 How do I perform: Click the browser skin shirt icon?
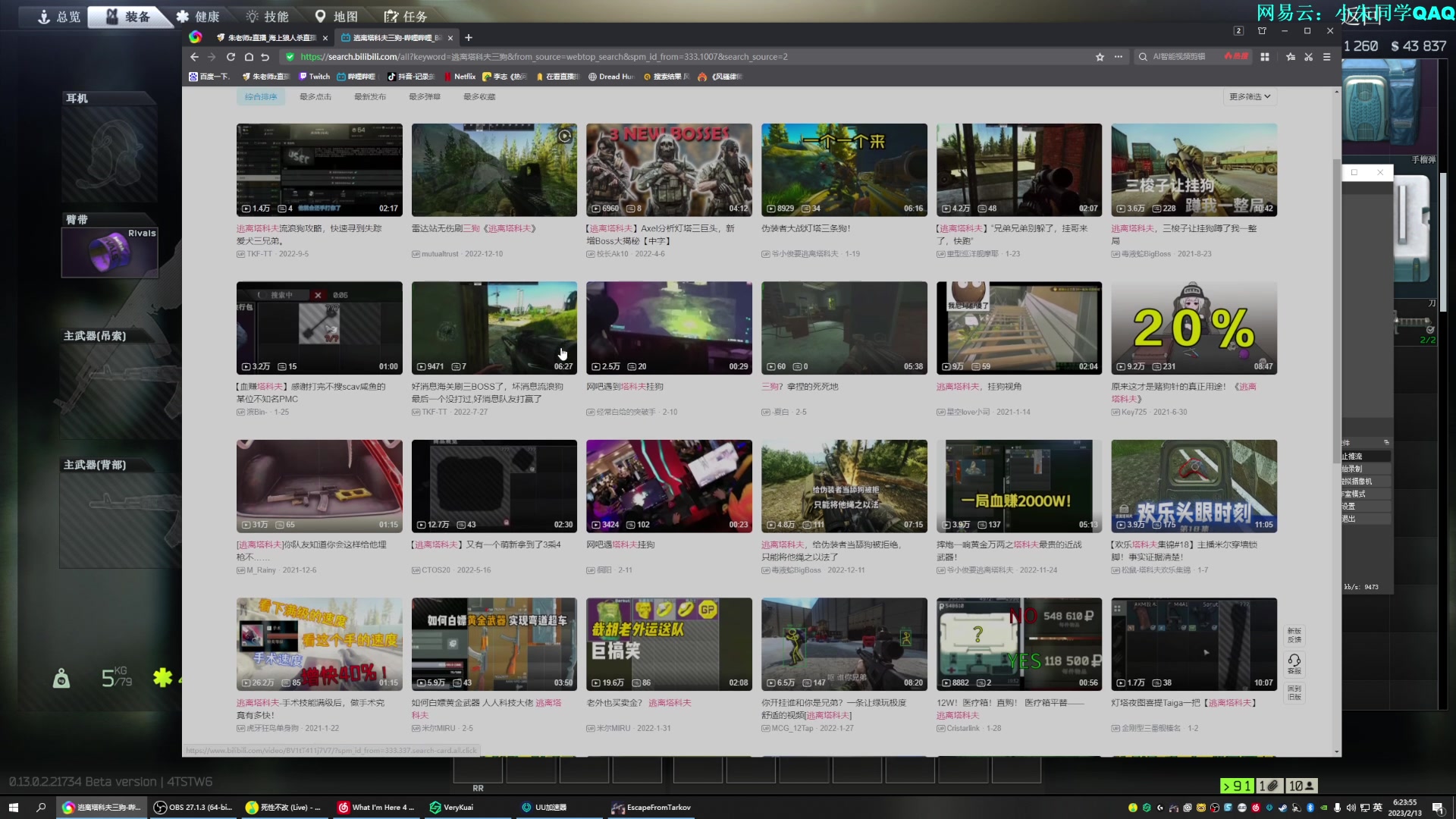1262,31
